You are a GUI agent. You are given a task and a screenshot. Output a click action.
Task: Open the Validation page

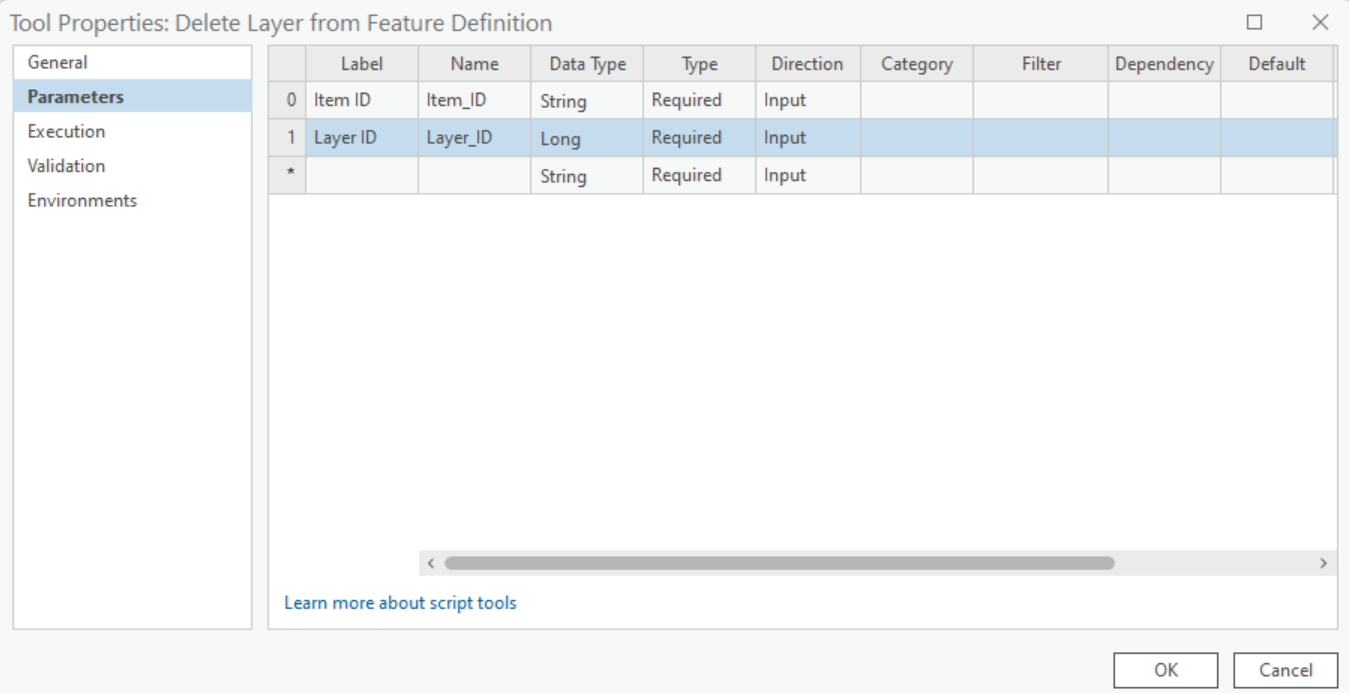point(66,166)
